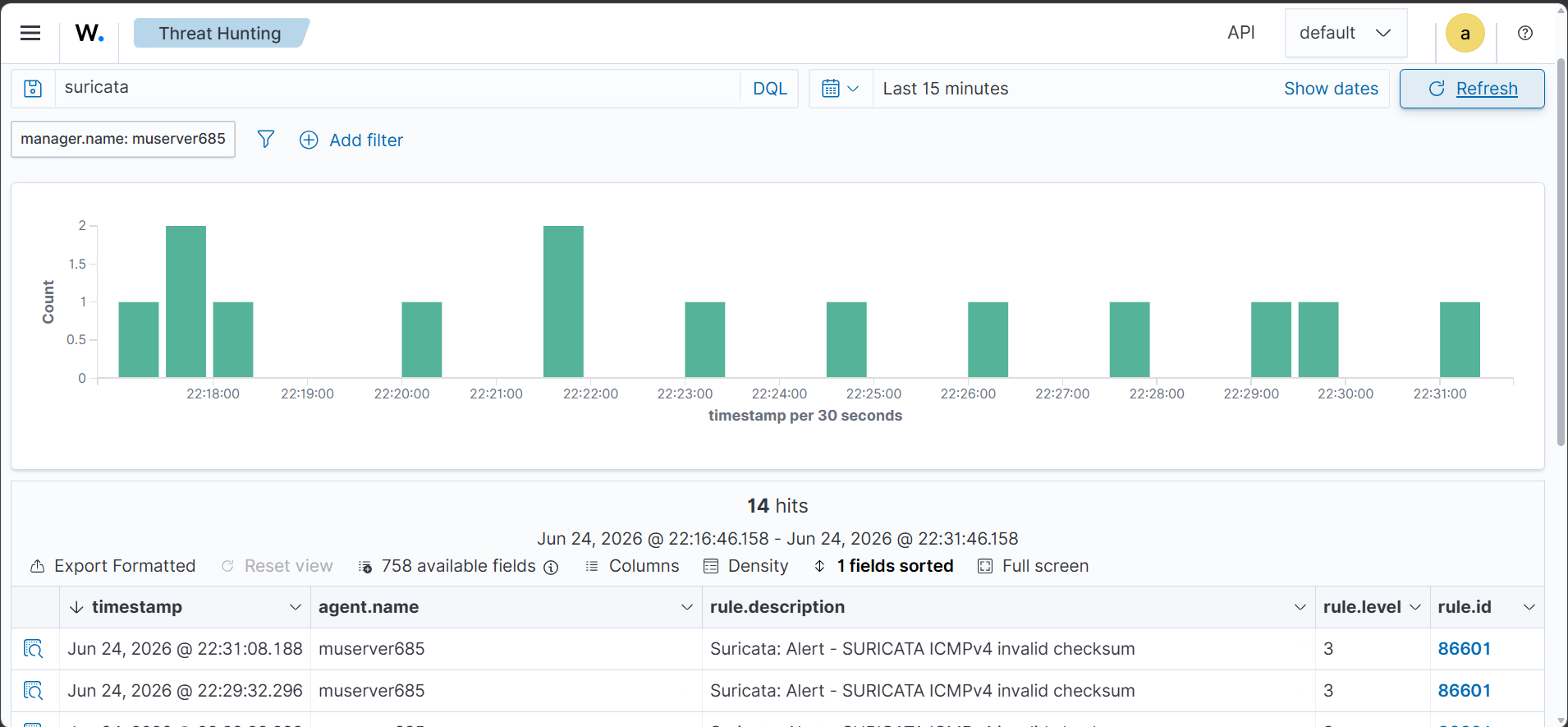1568x727 pixels.
Task: Open the Density display options
Action: (745, 566)
